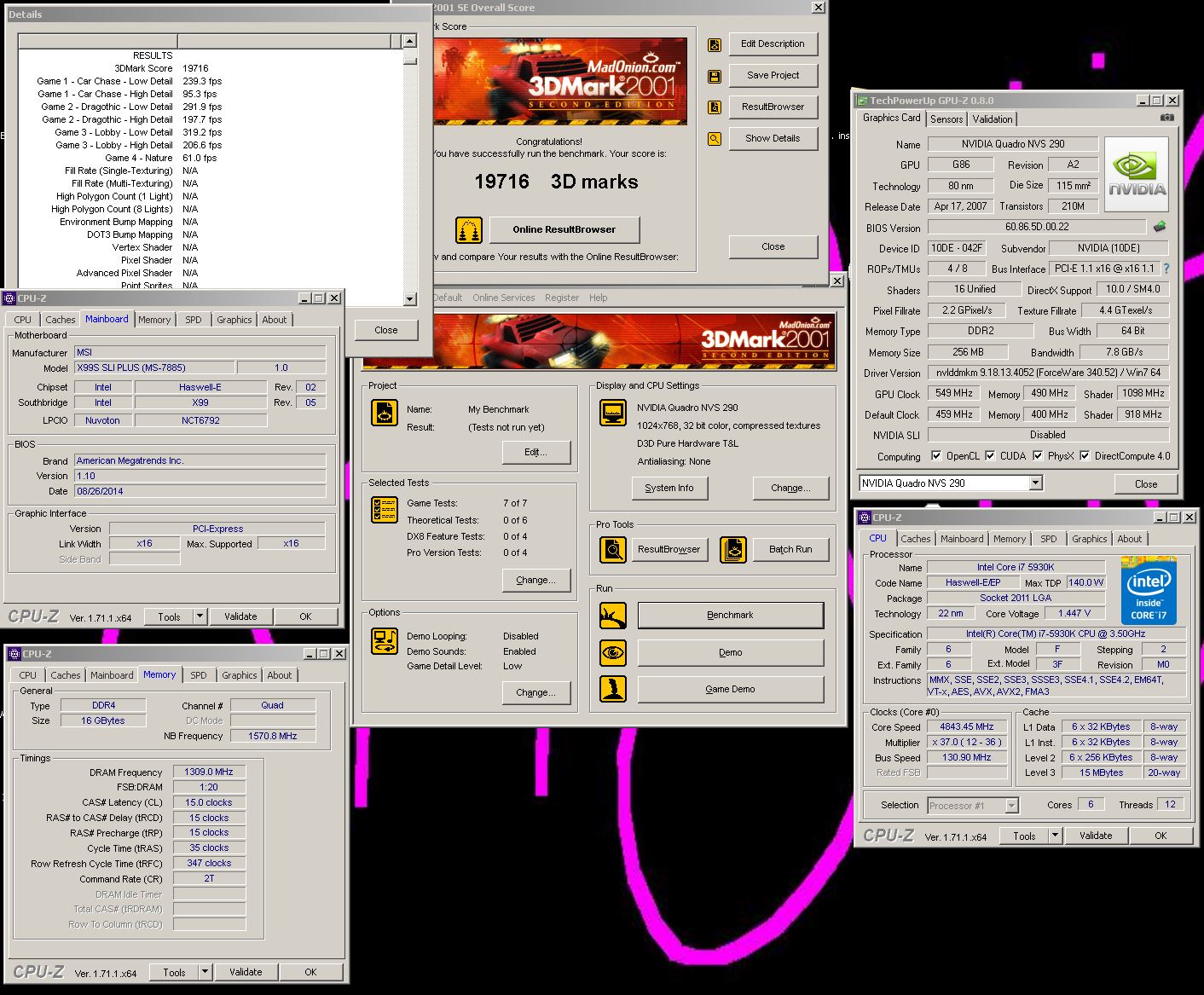The width and height of the screenshot is (1204, 995).
Task: Click the Show Details button
Action: (x=773, y=138)
